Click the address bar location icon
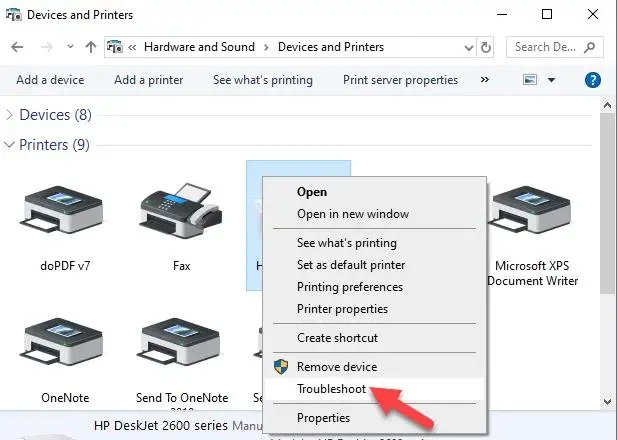617x440 pixels. 115,47
